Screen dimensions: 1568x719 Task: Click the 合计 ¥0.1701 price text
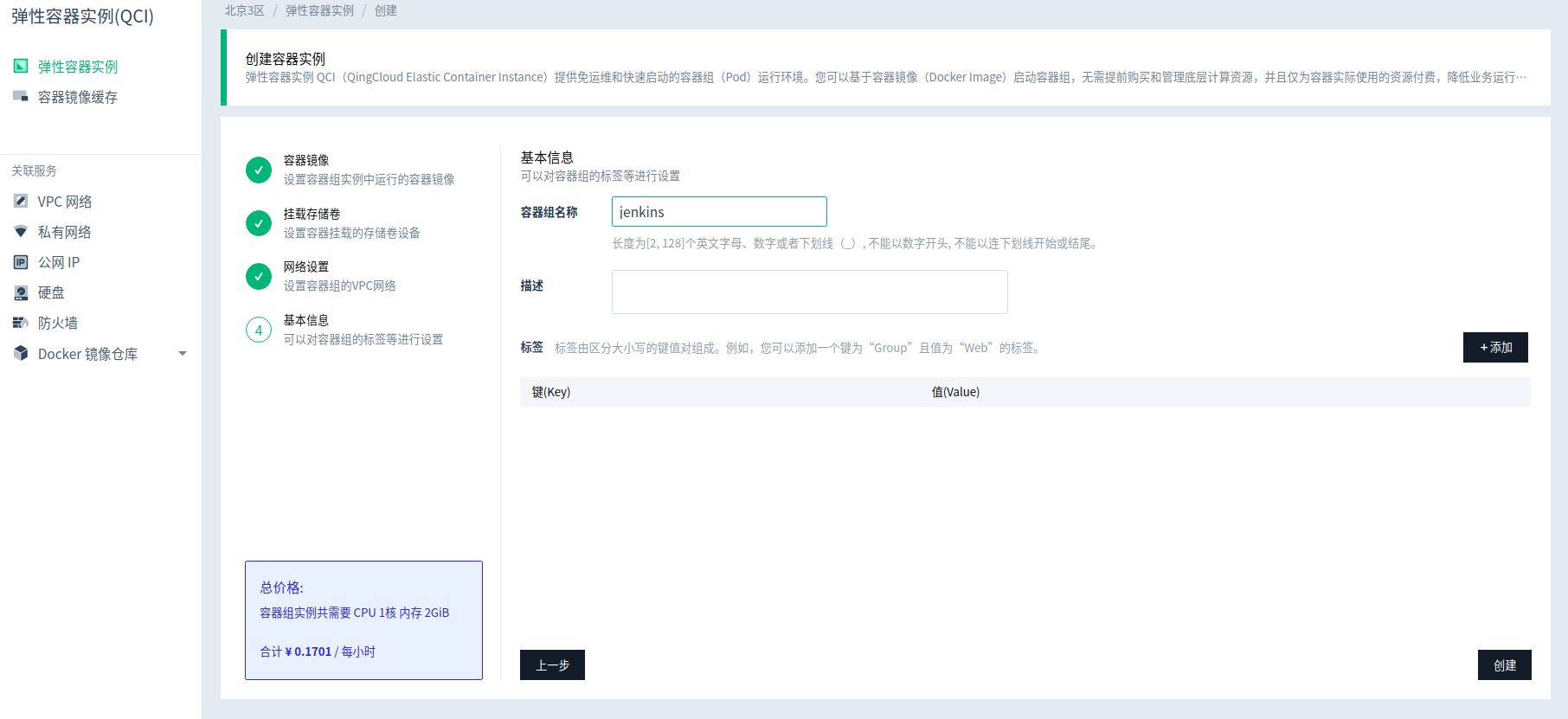318,652
